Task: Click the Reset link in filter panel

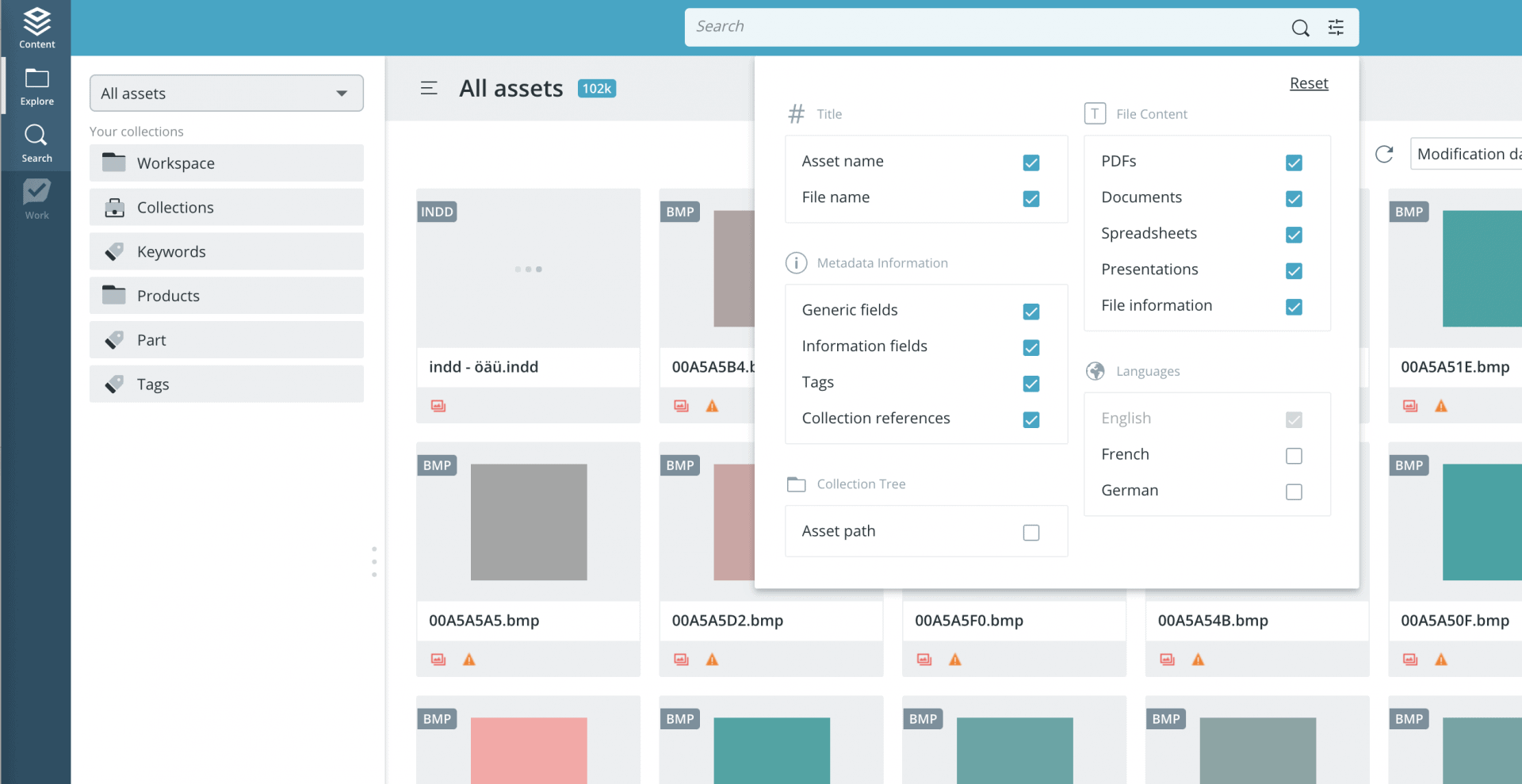Action: 1309,83
